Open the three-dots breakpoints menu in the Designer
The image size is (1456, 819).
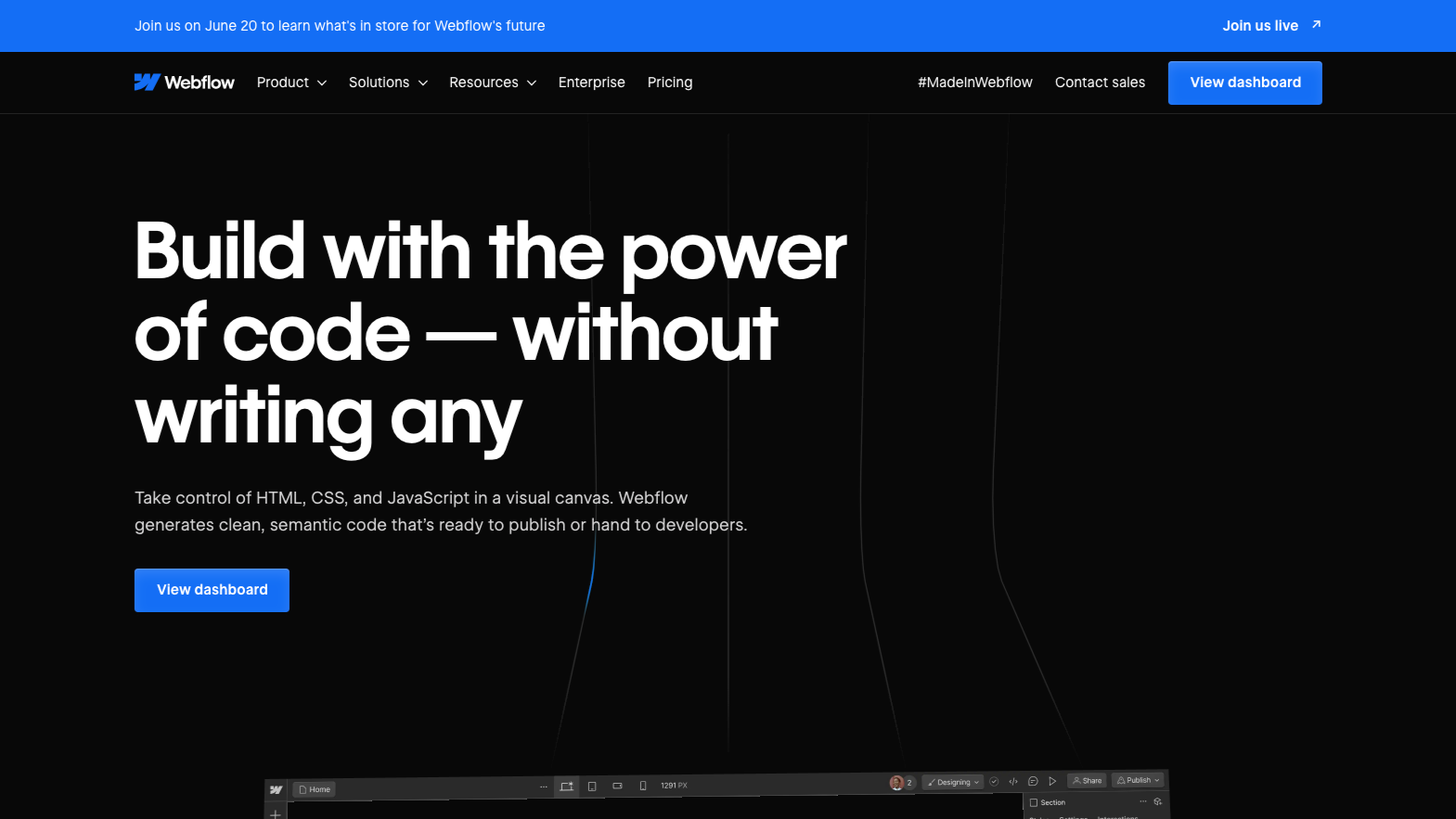click(544, 787)
